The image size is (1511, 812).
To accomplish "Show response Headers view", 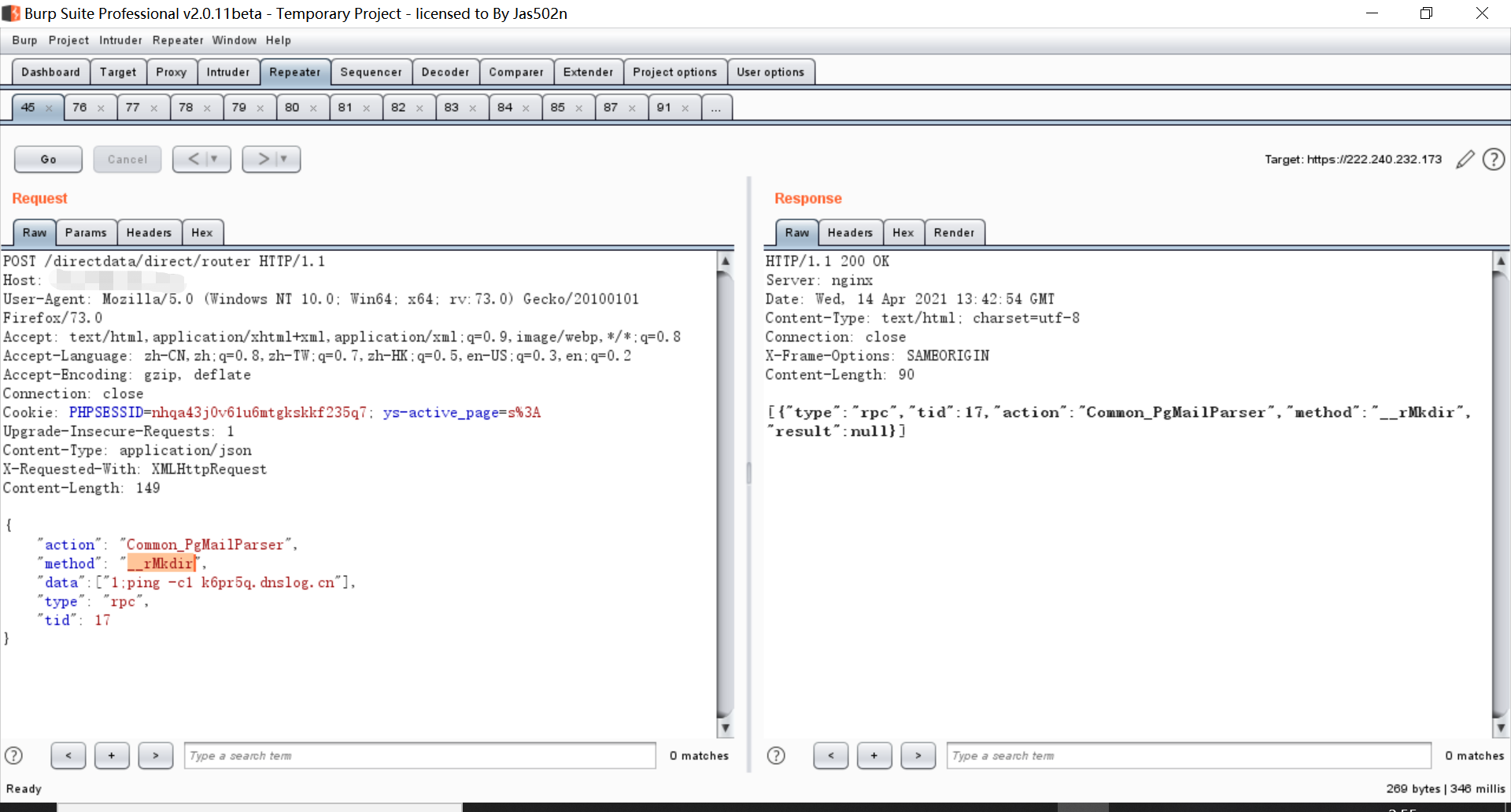I will (x=850, y=232).
